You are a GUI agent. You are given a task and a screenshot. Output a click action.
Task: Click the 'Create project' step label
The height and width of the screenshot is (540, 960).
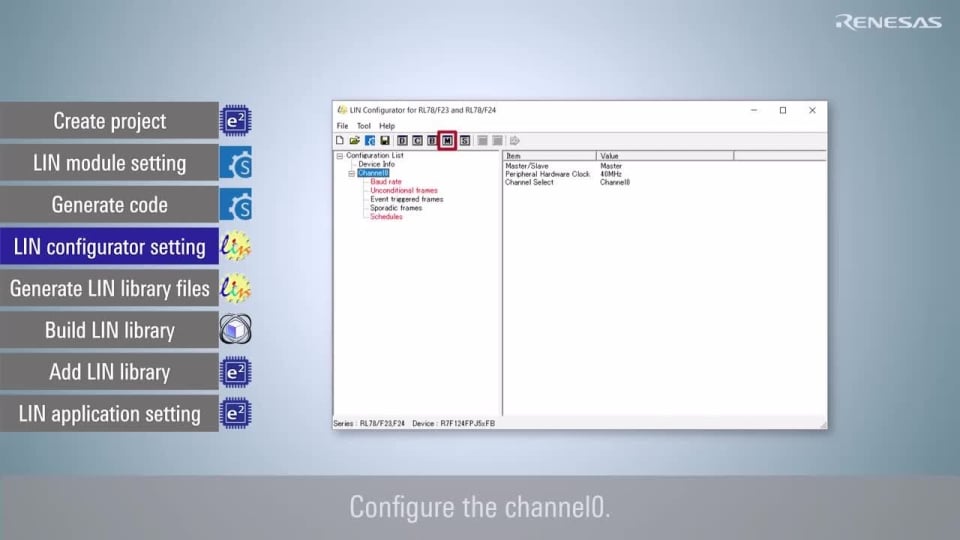coord(110,122)
